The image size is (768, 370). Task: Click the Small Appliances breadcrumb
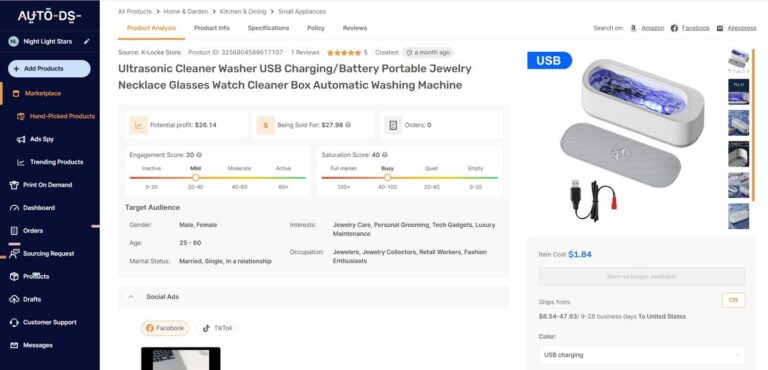pos(302,11)
